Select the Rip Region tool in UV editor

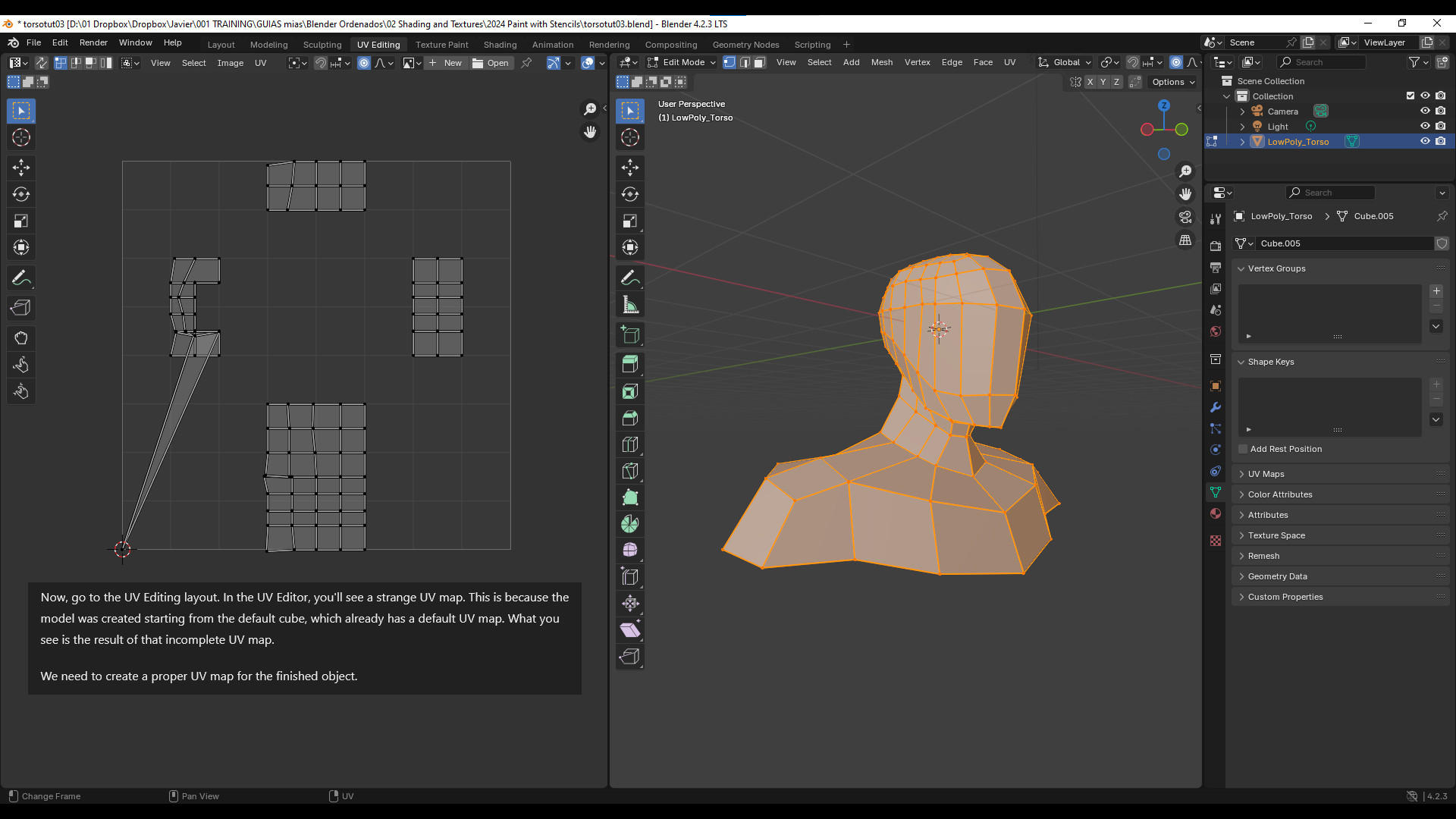coord(21,307)
